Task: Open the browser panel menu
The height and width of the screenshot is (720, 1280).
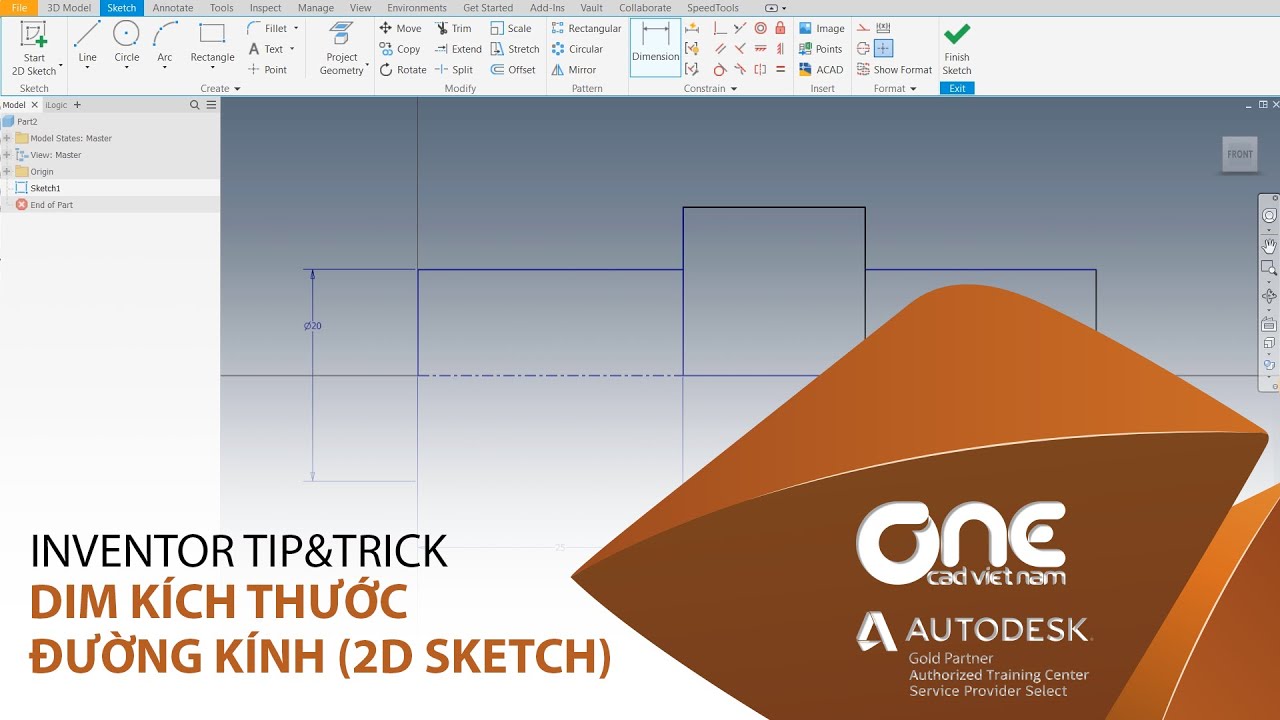Action: 211,105
